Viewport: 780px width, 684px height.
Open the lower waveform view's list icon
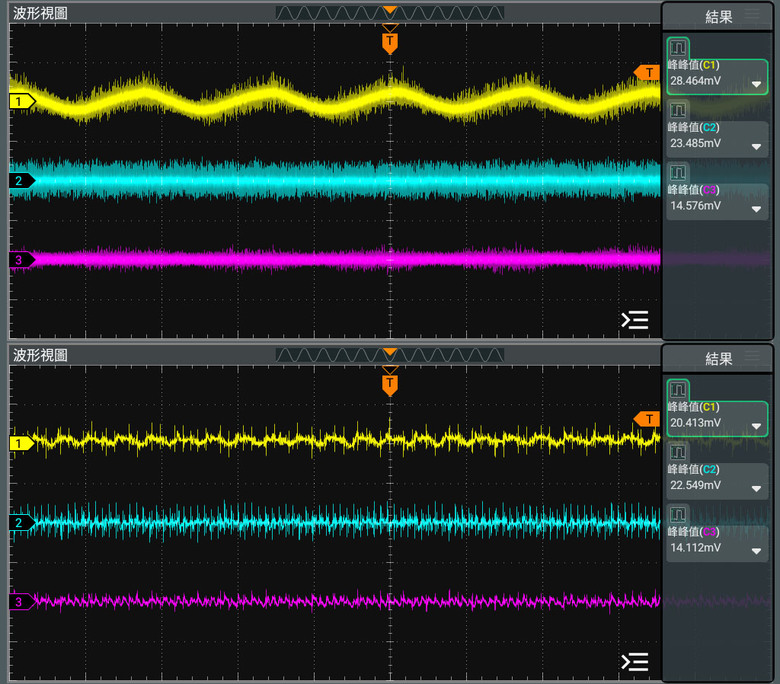click(x=635, y=662)
